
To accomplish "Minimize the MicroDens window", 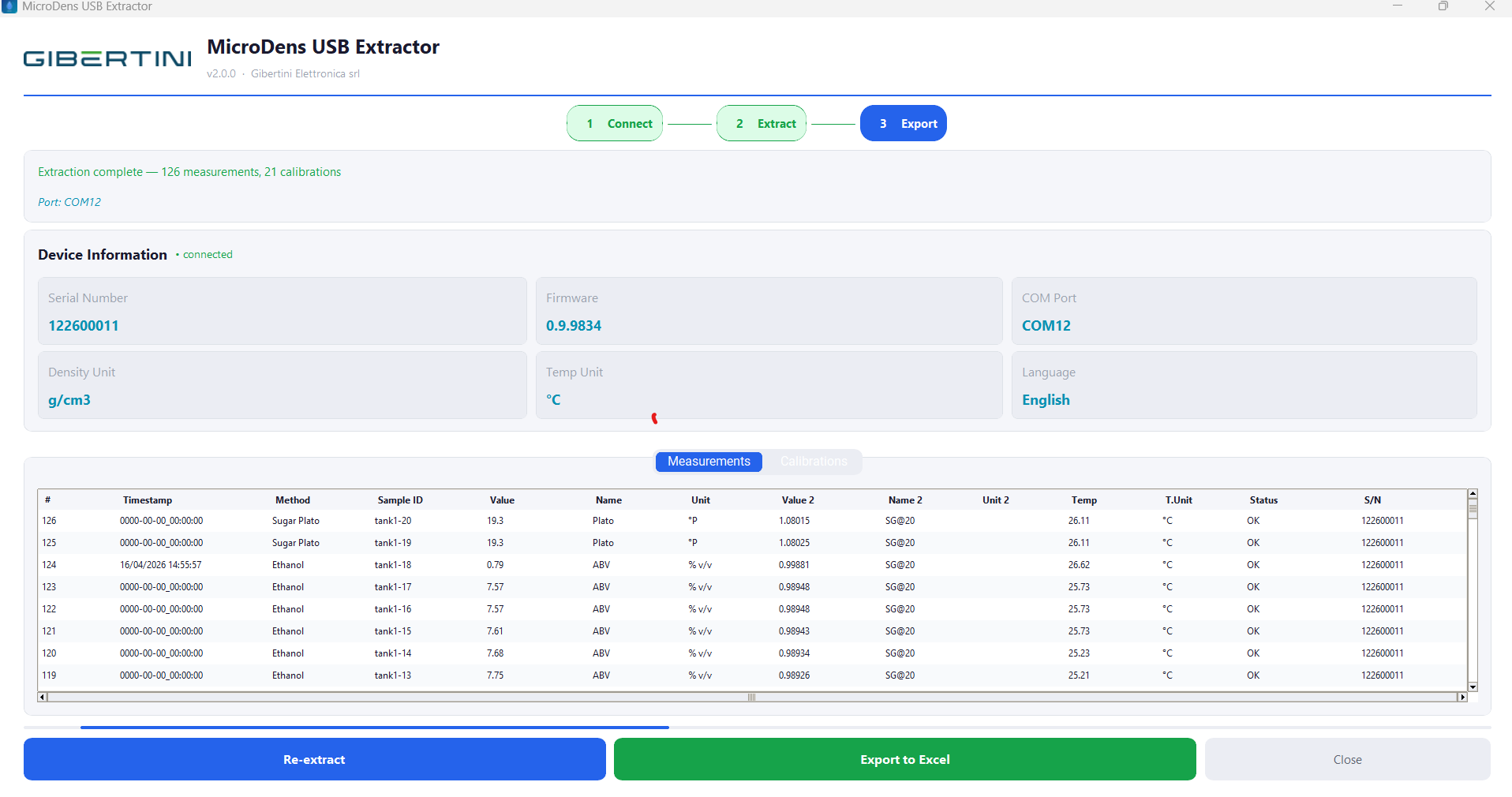I will click(x=1398, y=6).
